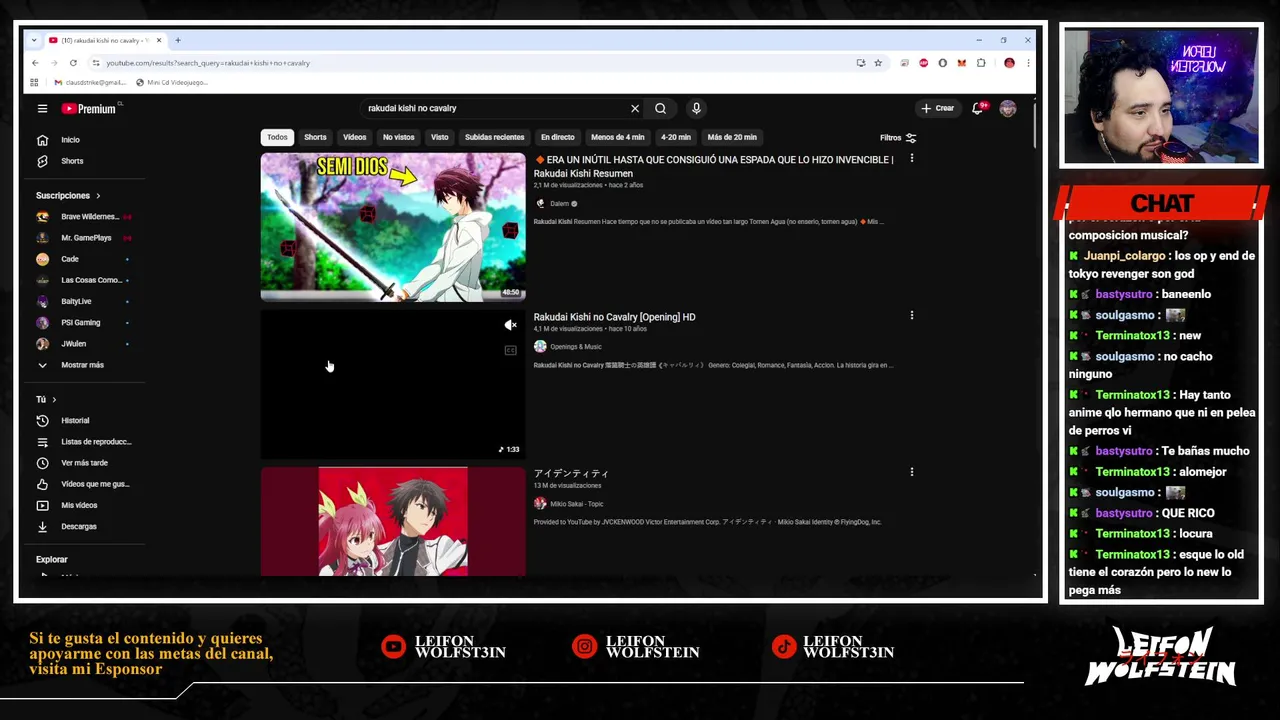Select the 4-20 min filter chip
The height and width of the screenshot is (720, 1280).
[675, 137]
